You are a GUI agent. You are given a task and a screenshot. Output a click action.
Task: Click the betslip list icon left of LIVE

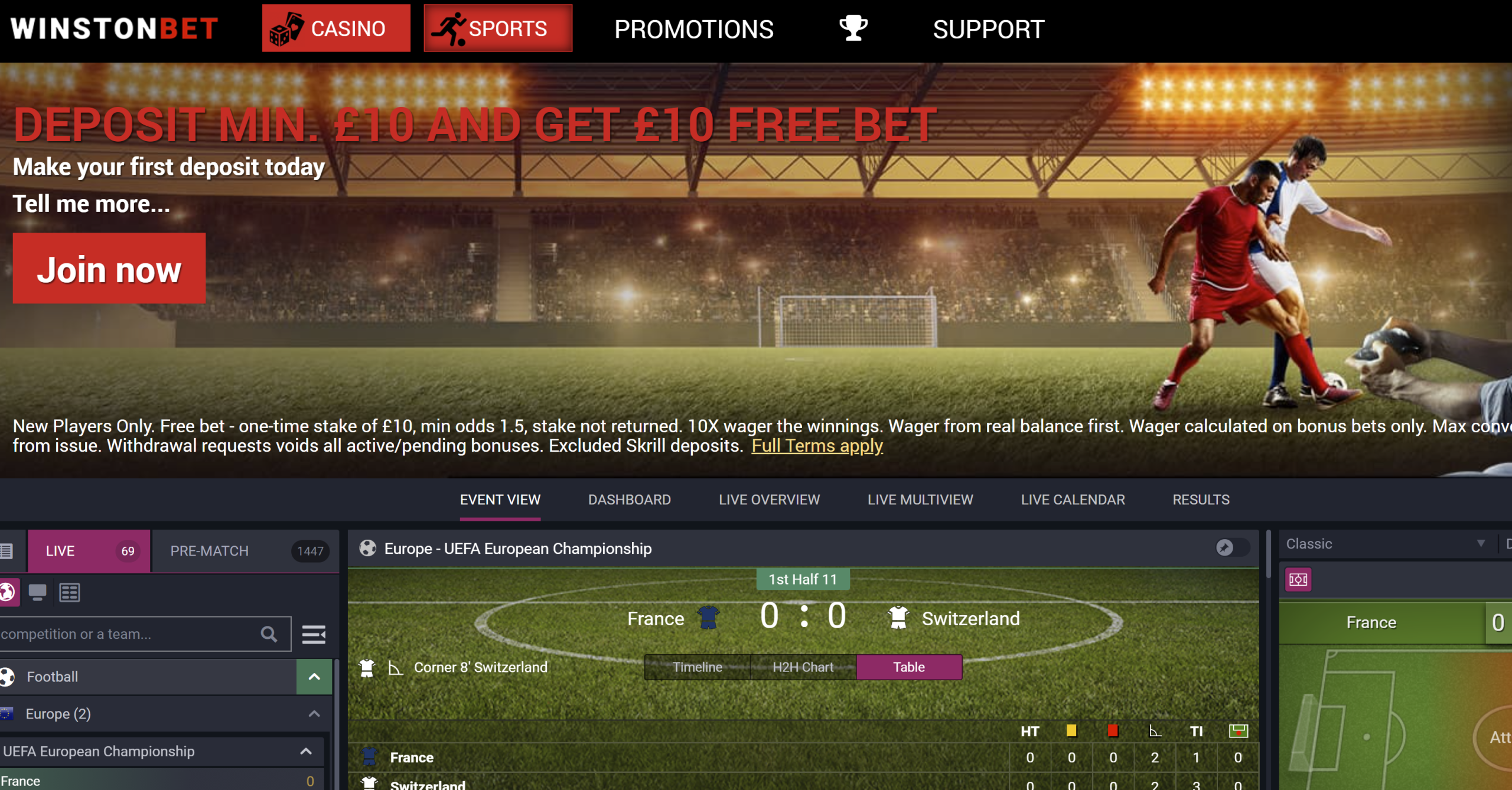7,551
